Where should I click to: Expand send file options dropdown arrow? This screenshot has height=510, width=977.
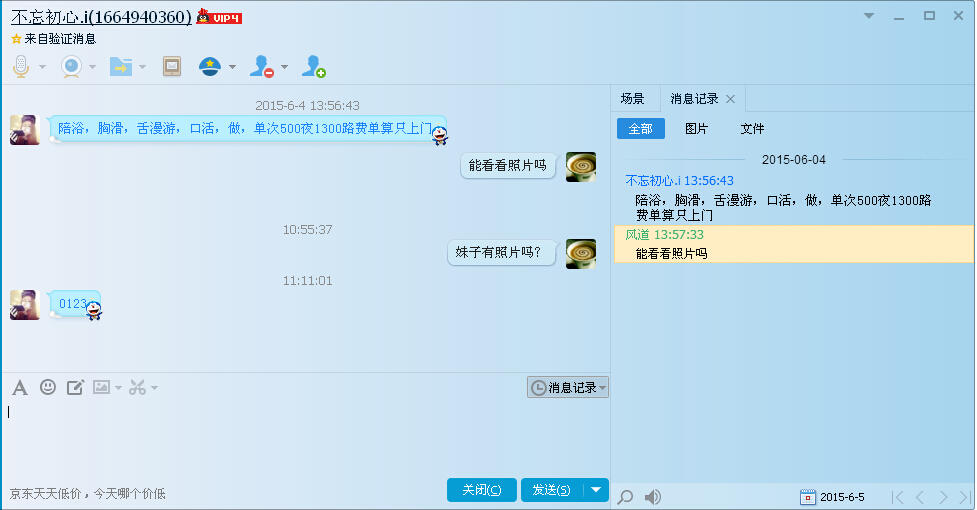[x=142, y=67]
